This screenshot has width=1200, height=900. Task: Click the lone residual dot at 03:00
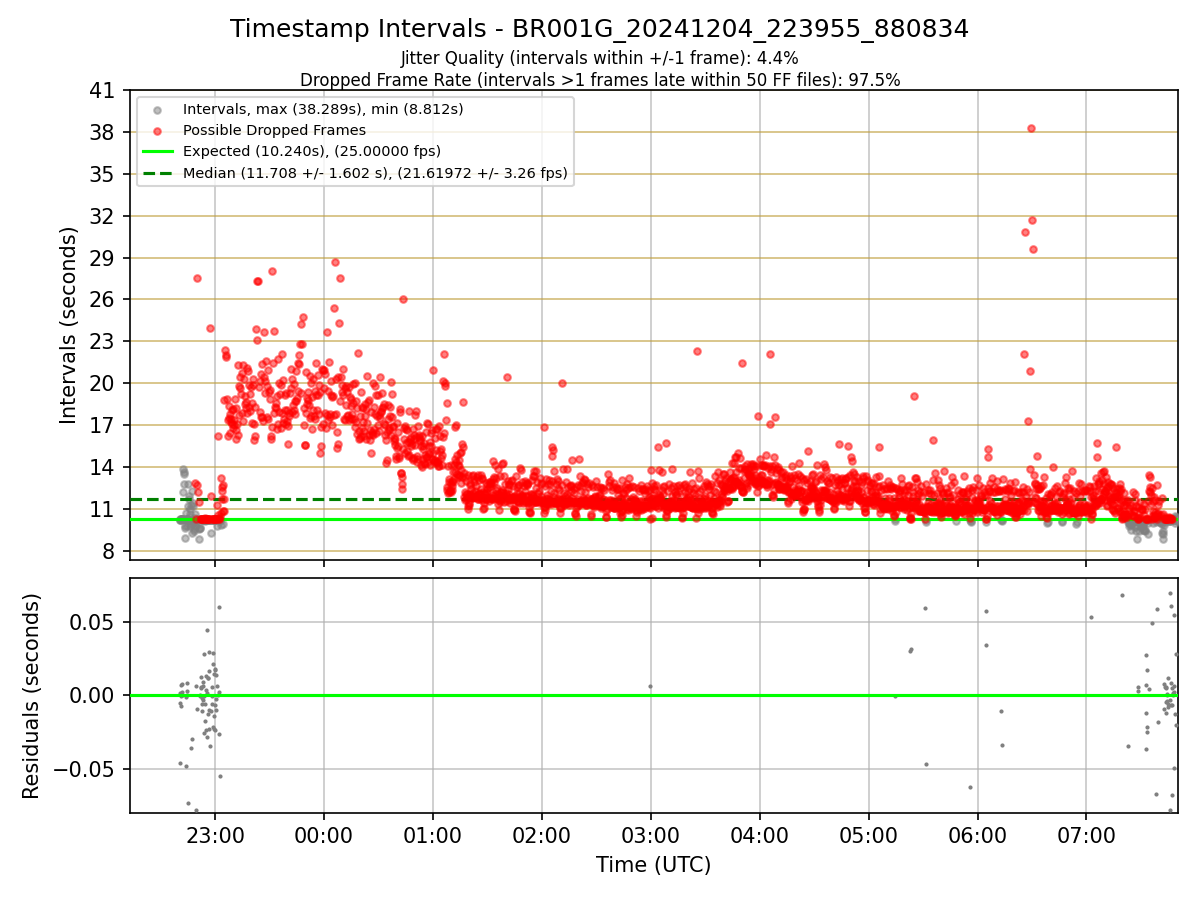(x=650, y=686)
